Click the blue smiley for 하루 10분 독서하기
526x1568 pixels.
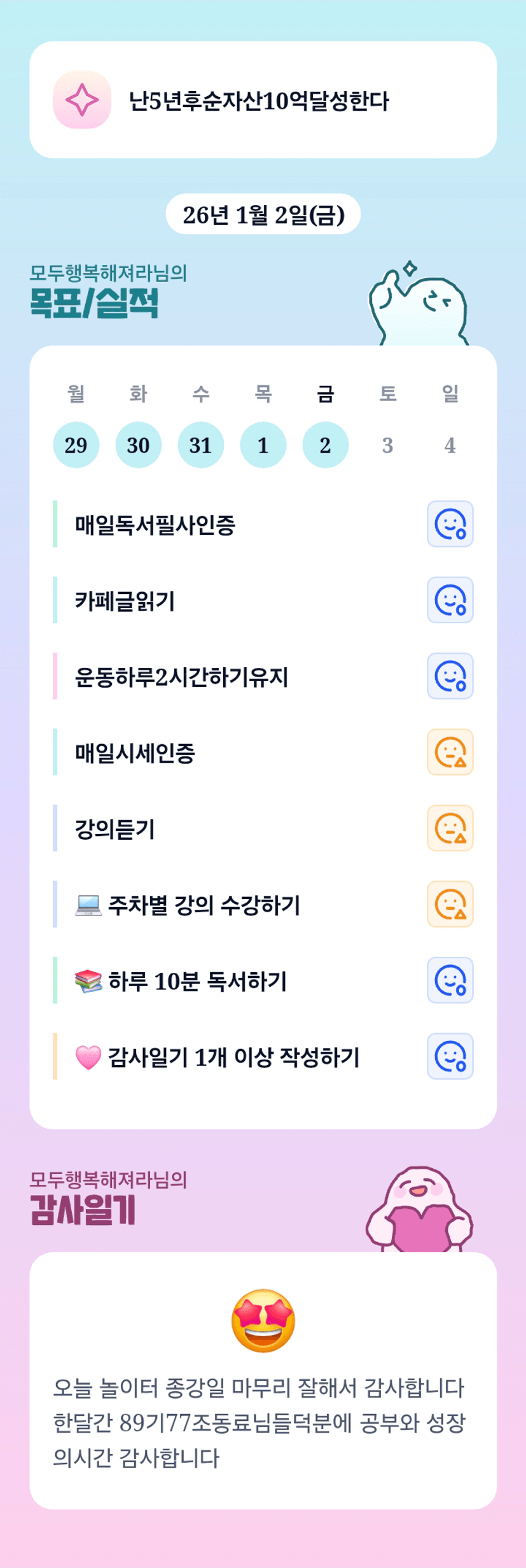pyautogui.click(x=450, y=980)
